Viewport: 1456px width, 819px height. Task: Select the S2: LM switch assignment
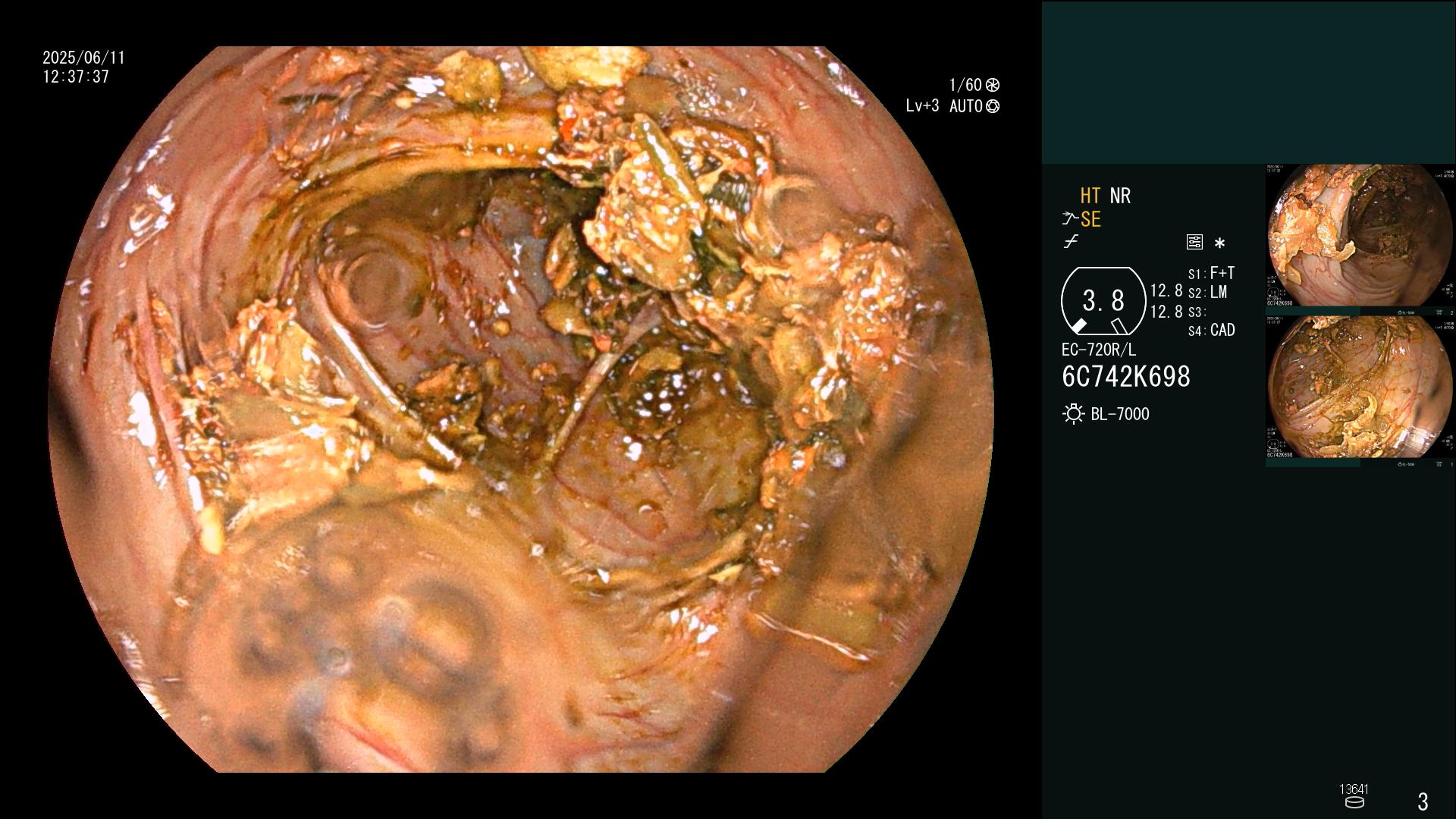(x=1207, y=292)
